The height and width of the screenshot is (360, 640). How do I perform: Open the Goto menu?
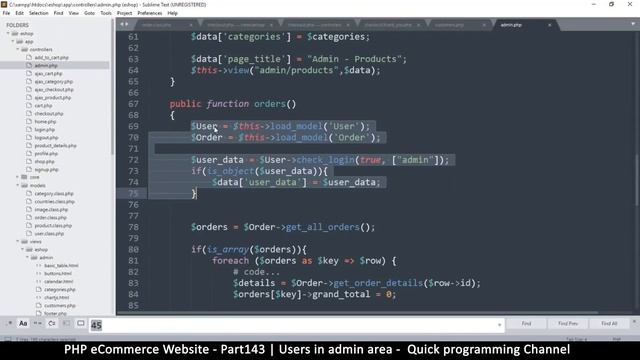[x=89, y=13]
